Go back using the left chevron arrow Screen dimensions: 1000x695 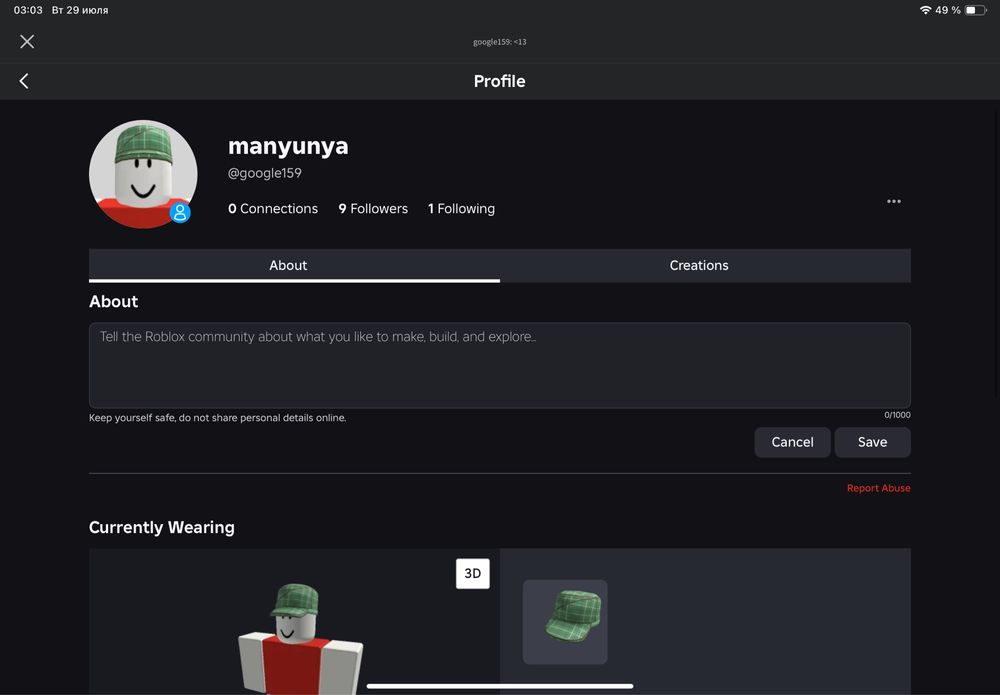(x=24, y=81)
